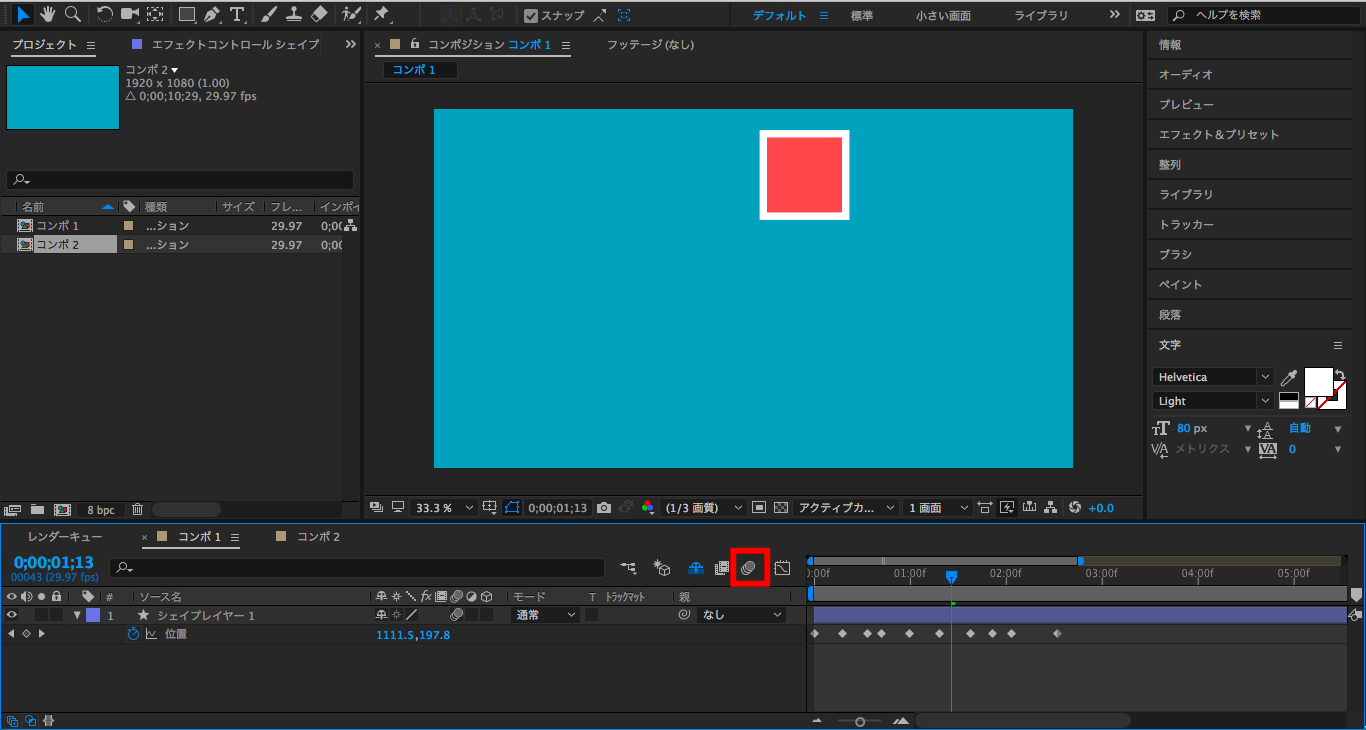This screenshot has height=730, width=1366.
Task: Select the Eraser tool
Action: [319, 15]
